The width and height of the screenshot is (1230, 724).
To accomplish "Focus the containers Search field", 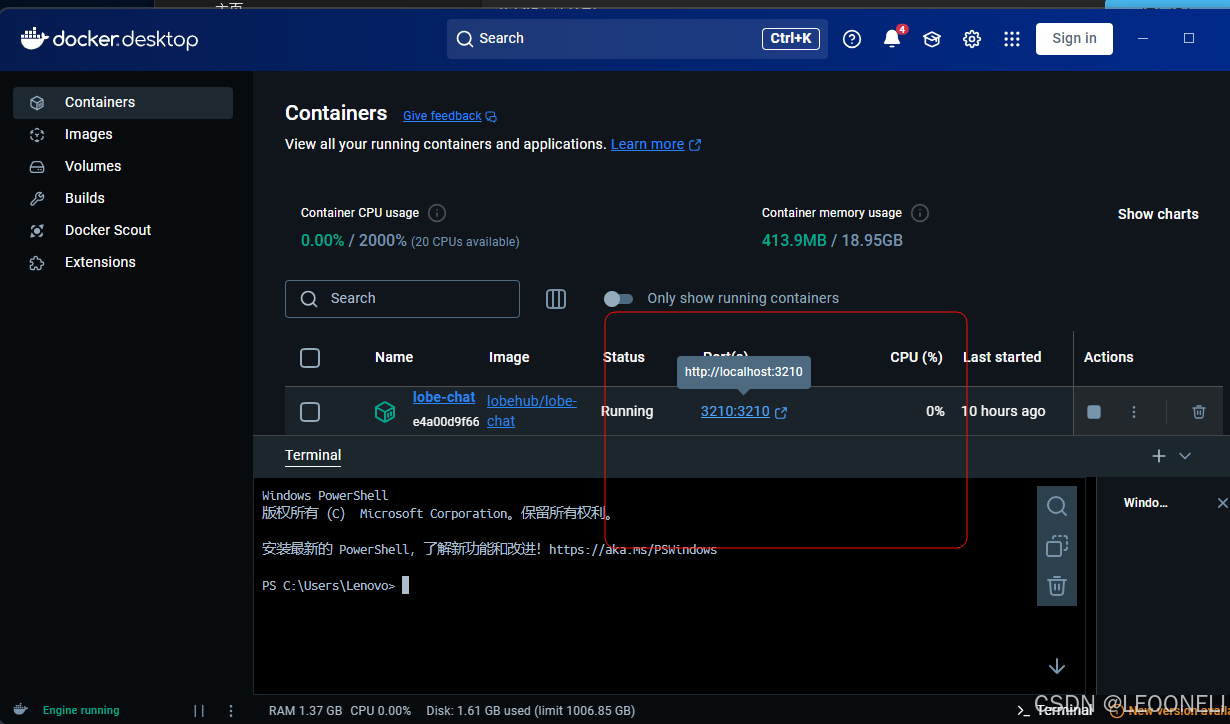I will pyautogui.click(x=402, y=298).
